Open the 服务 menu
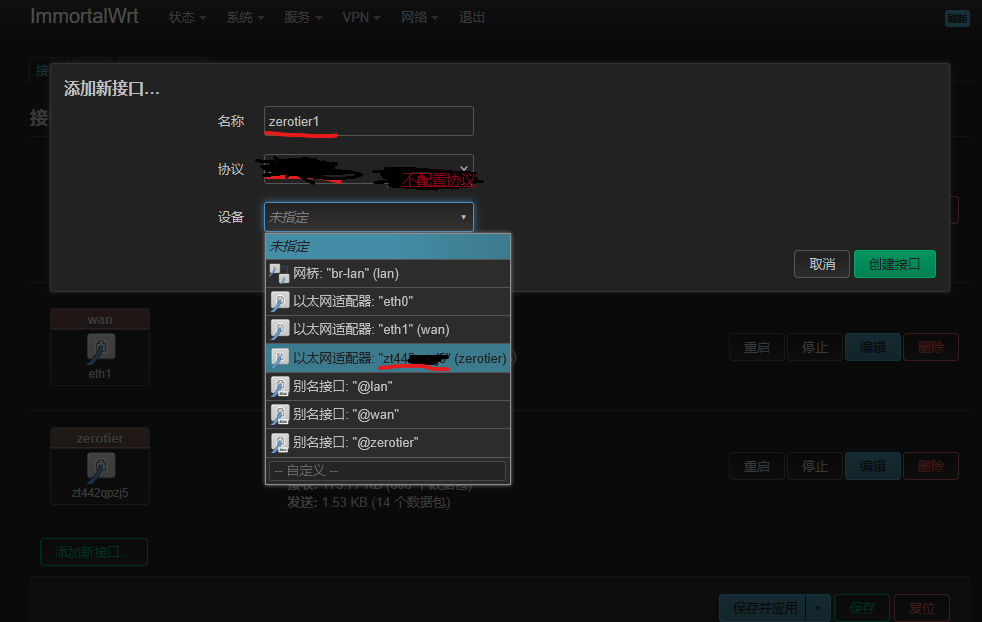Screen dimensions: 982x622 coord(303,18)
